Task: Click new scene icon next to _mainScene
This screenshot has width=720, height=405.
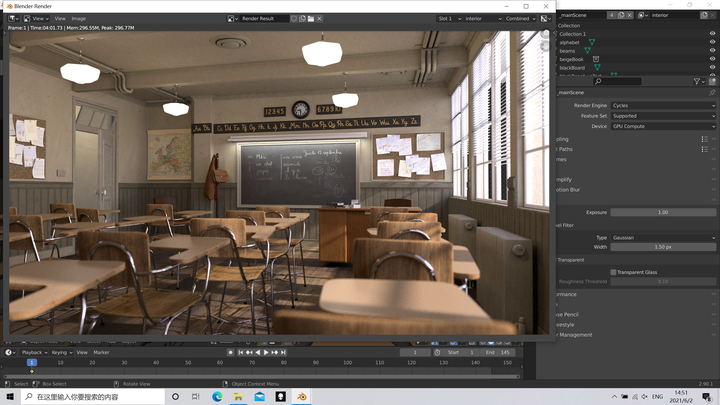Action: (621, 15)
